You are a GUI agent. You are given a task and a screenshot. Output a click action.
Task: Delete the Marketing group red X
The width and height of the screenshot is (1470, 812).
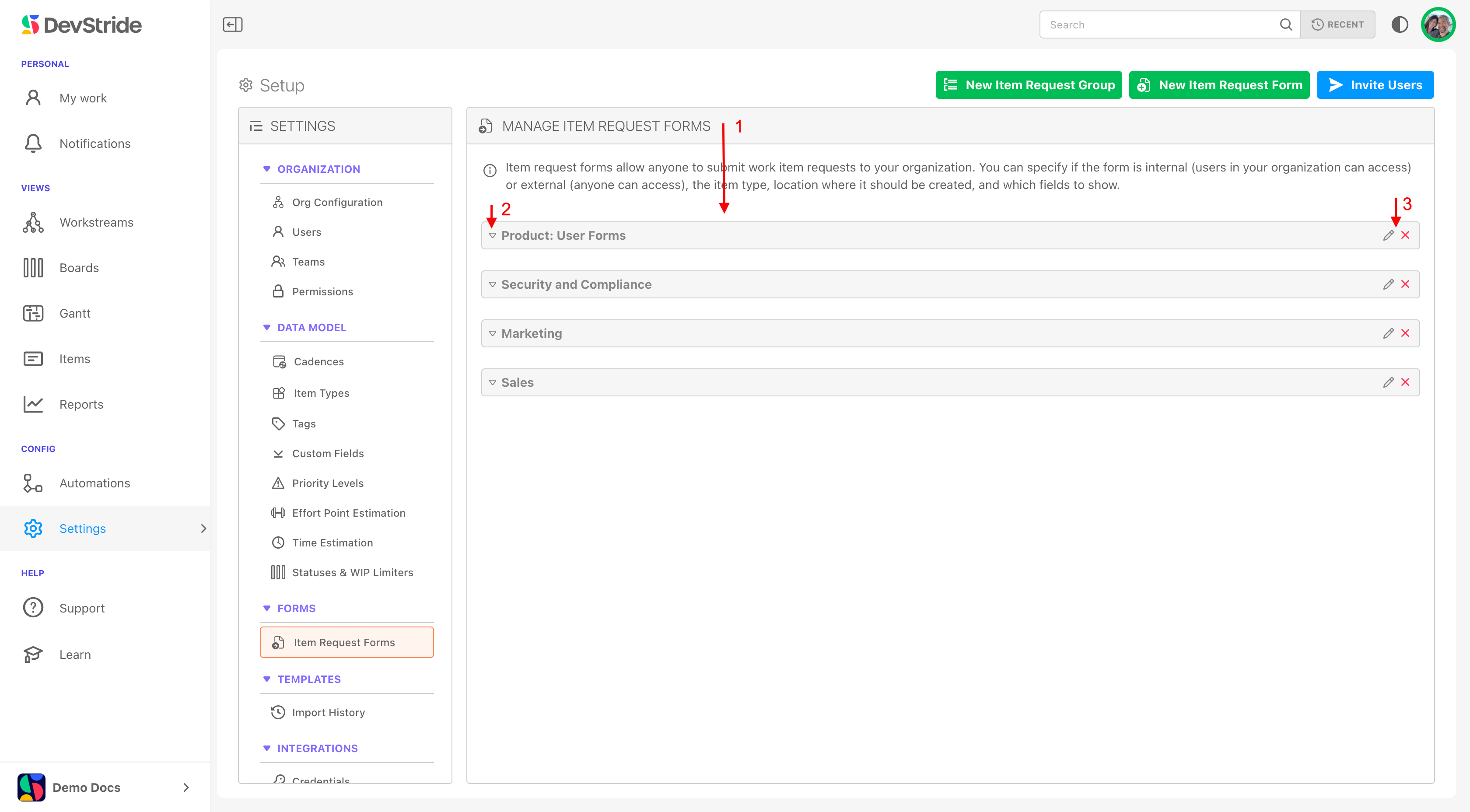tap(1406, 333)
